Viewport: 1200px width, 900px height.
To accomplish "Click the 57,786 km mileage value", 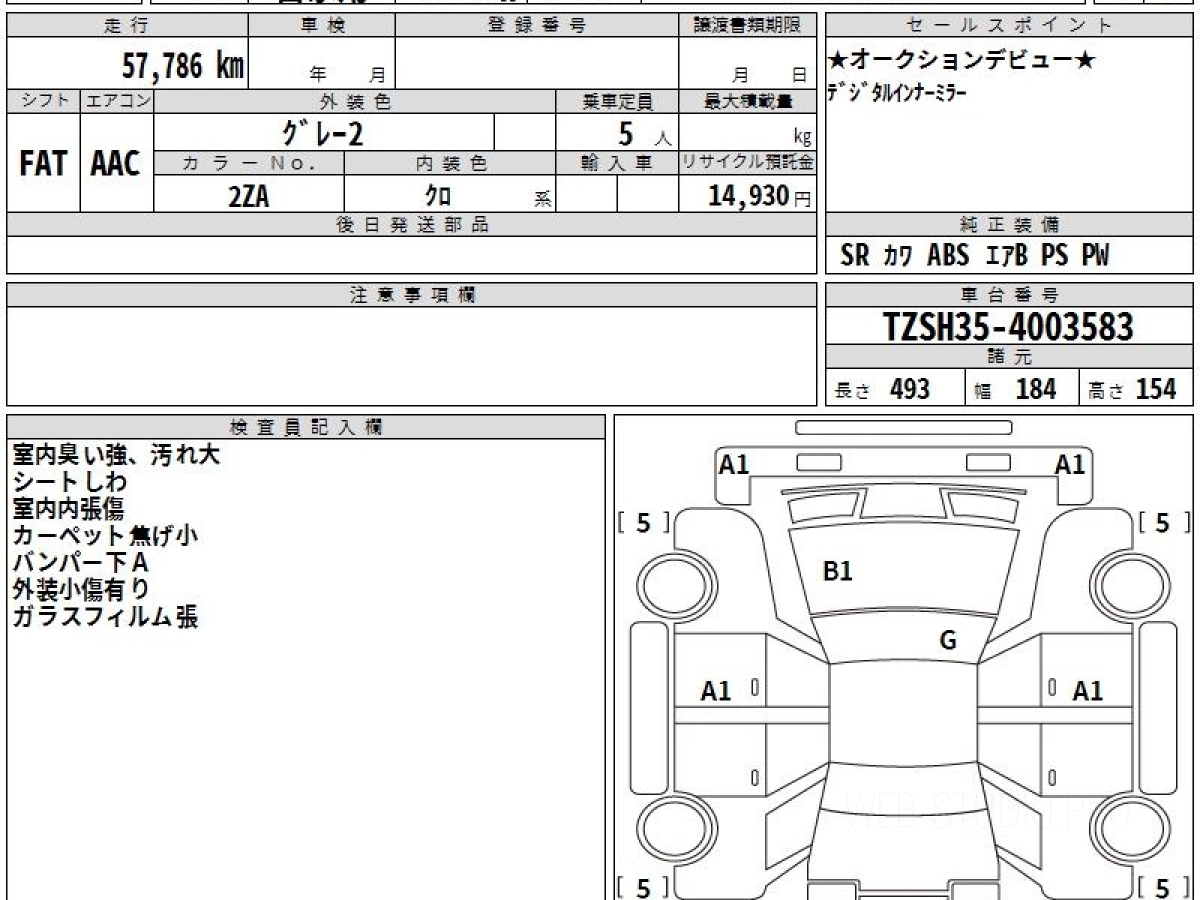I will pos(182,66).
